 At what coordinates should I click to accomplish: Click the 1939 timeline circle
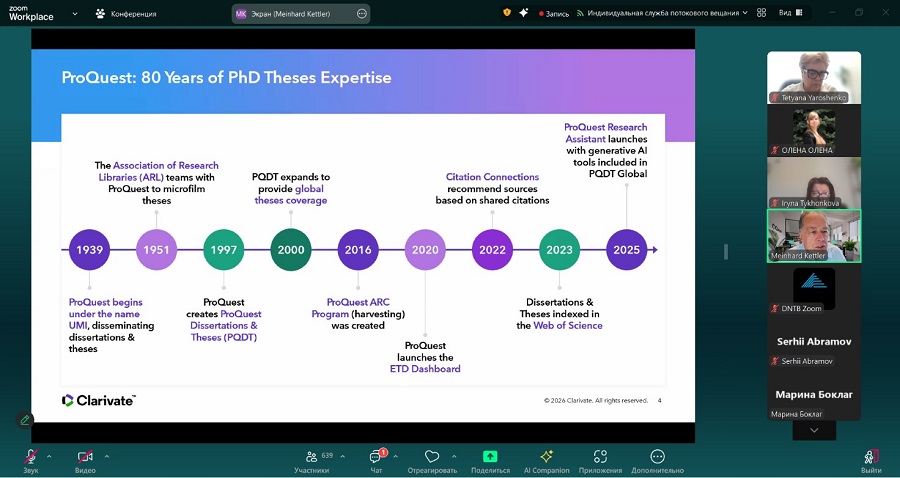[90, 250]
